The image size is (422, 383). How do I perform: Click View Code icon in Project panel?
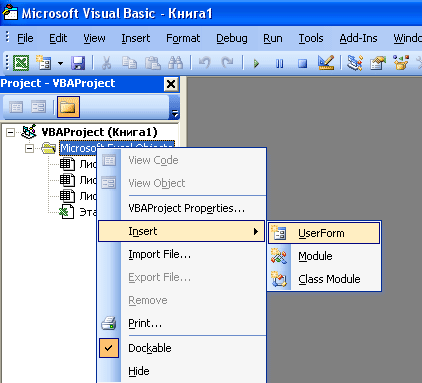[16, 107]
